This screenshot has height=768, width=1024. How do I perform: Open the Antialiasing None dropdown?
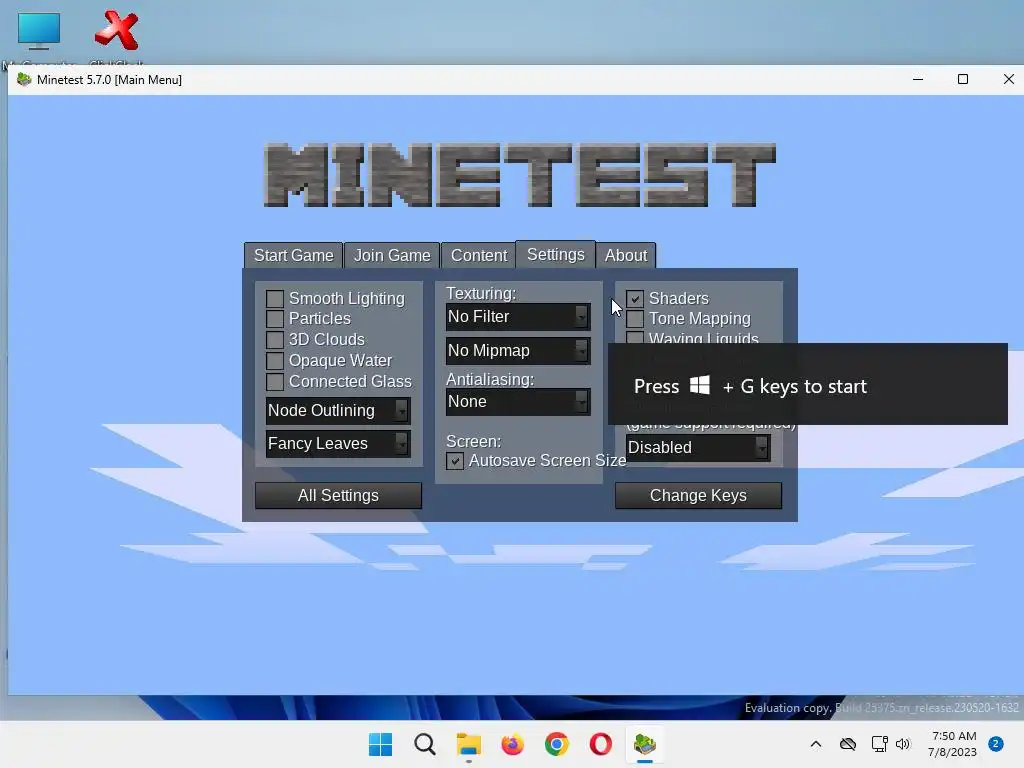(518, 402)
